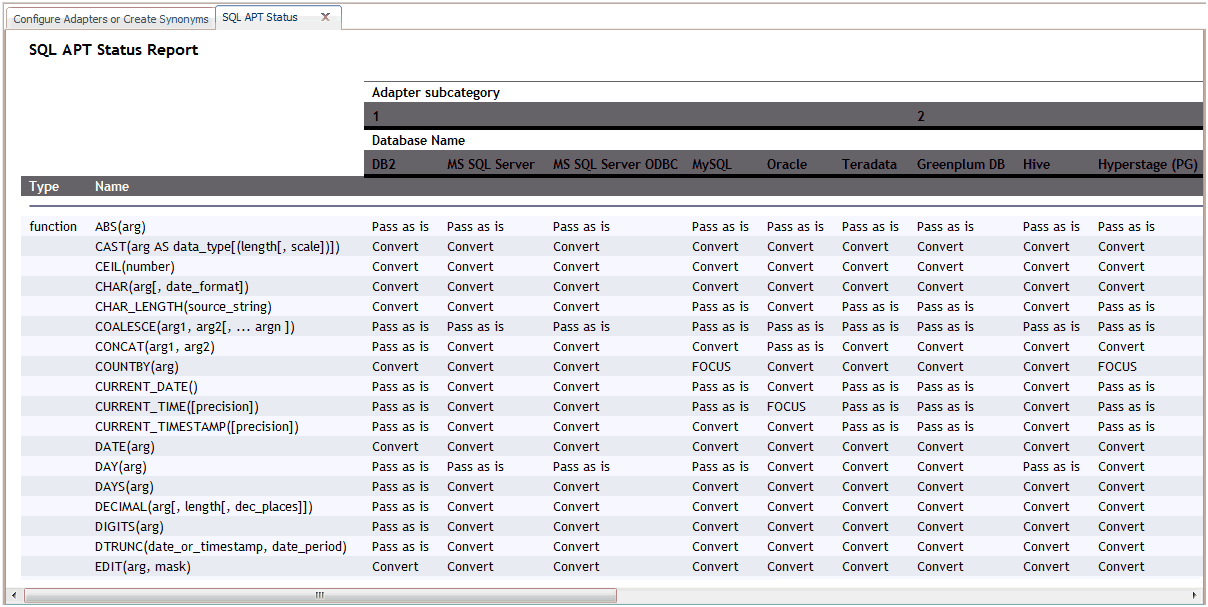The image size is (1208, 607).
Task: Click the Teradata column header
Action: tap(869, 164)
